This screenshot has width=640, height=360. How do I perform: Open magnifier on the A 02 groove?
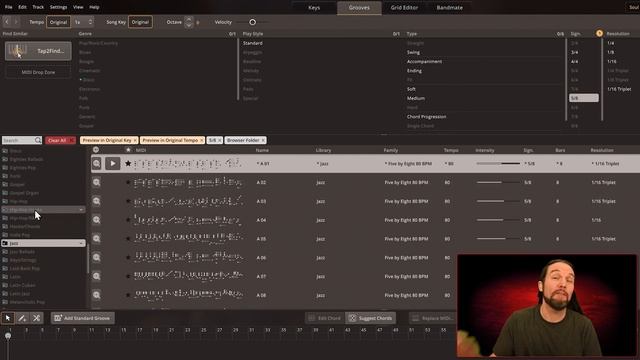point(96,182)
